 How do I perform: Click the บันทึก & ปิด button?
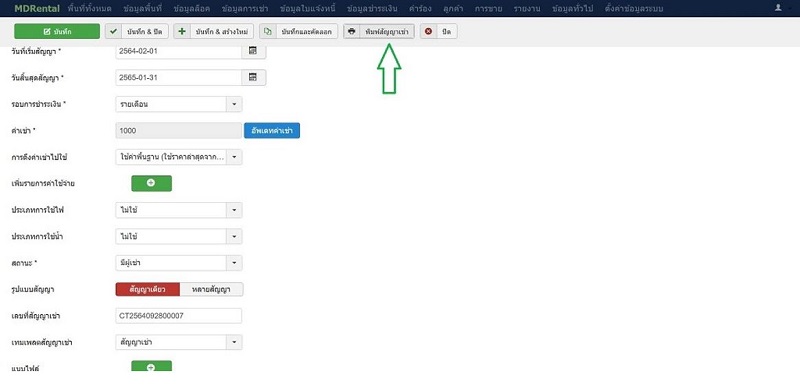137,32
